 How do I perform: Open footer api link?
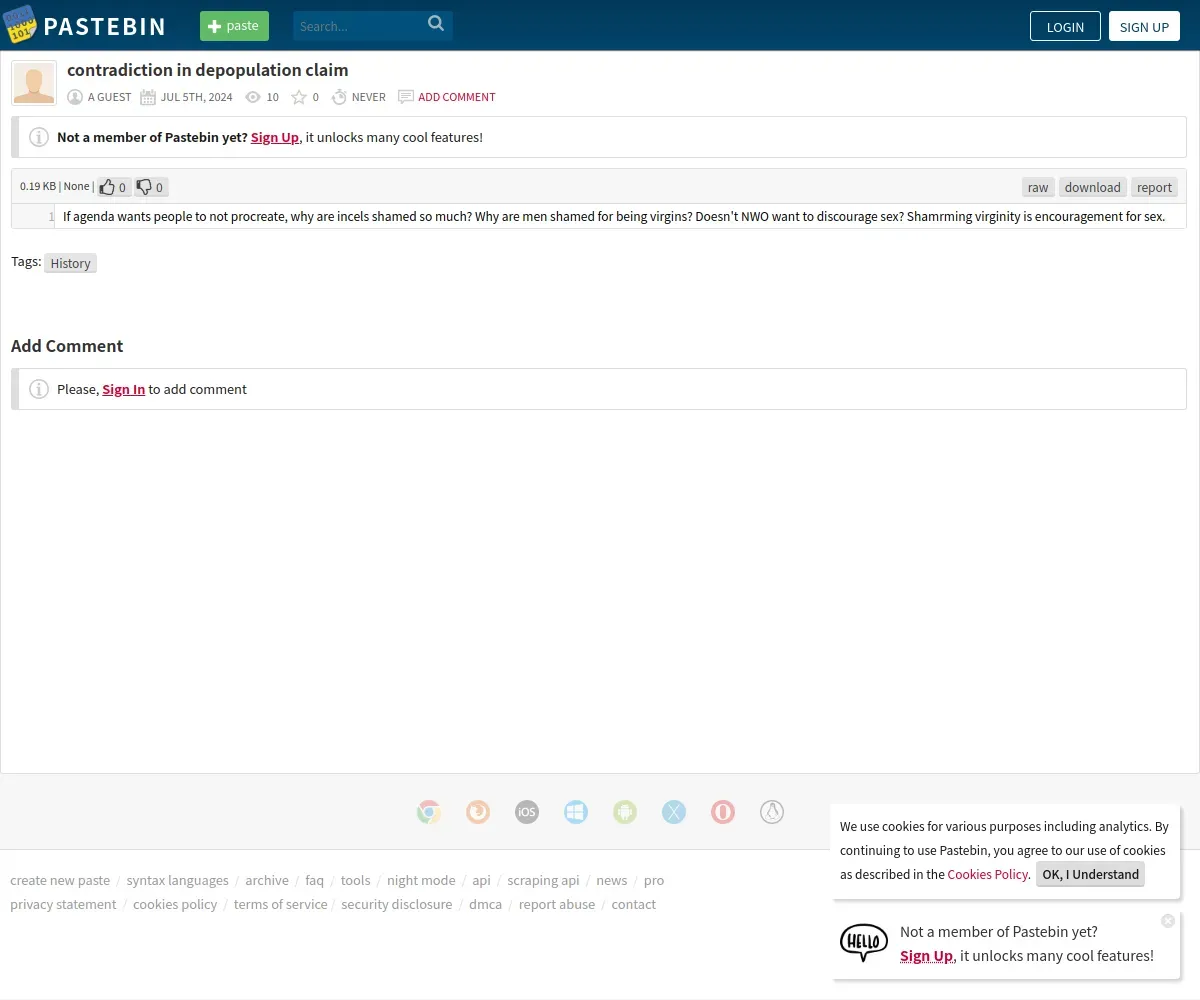pyautogui.click(x=481, y=880)
